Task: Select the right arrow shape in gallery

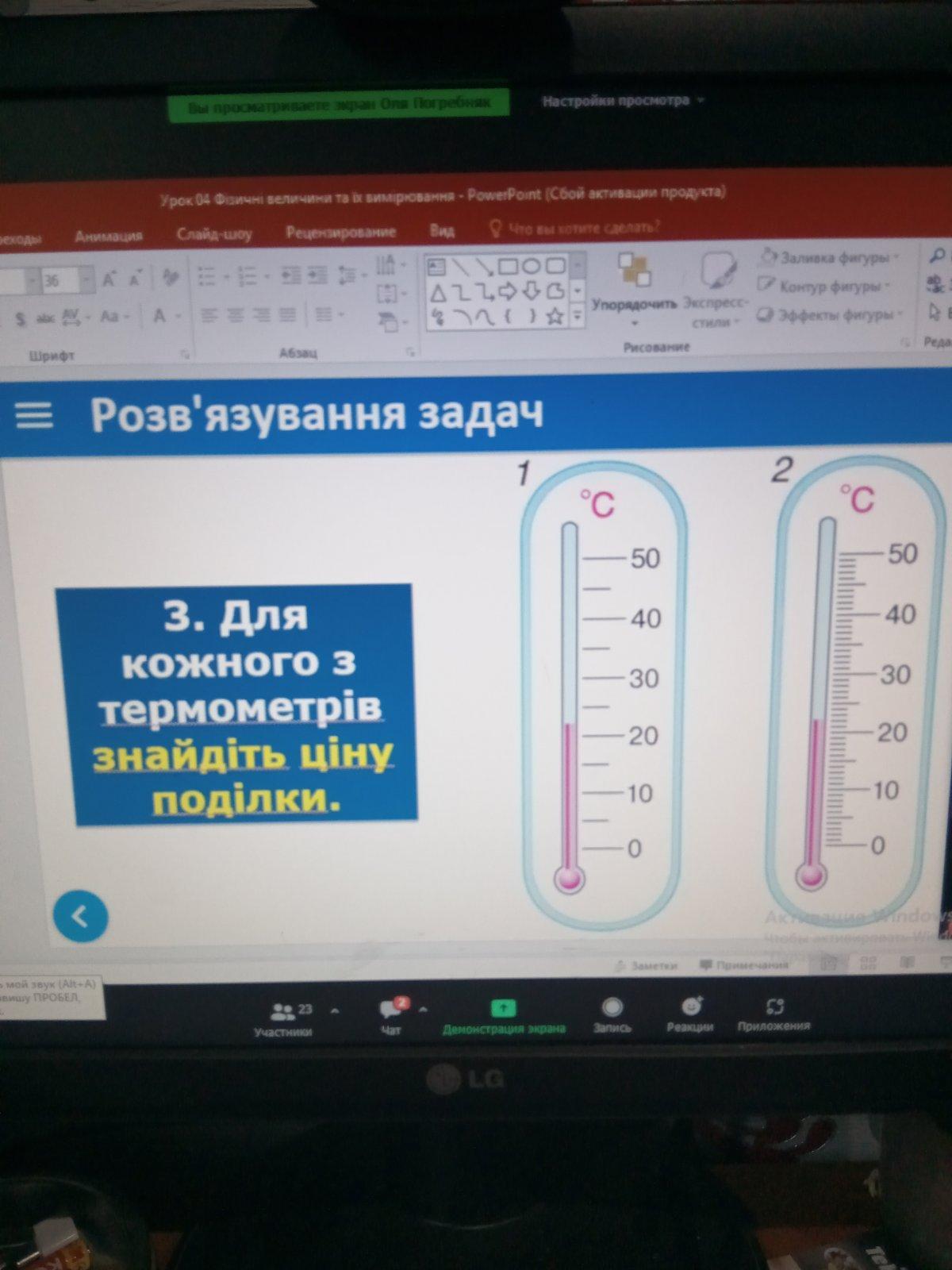Action: pyautogui.click(x=508, y=291)
